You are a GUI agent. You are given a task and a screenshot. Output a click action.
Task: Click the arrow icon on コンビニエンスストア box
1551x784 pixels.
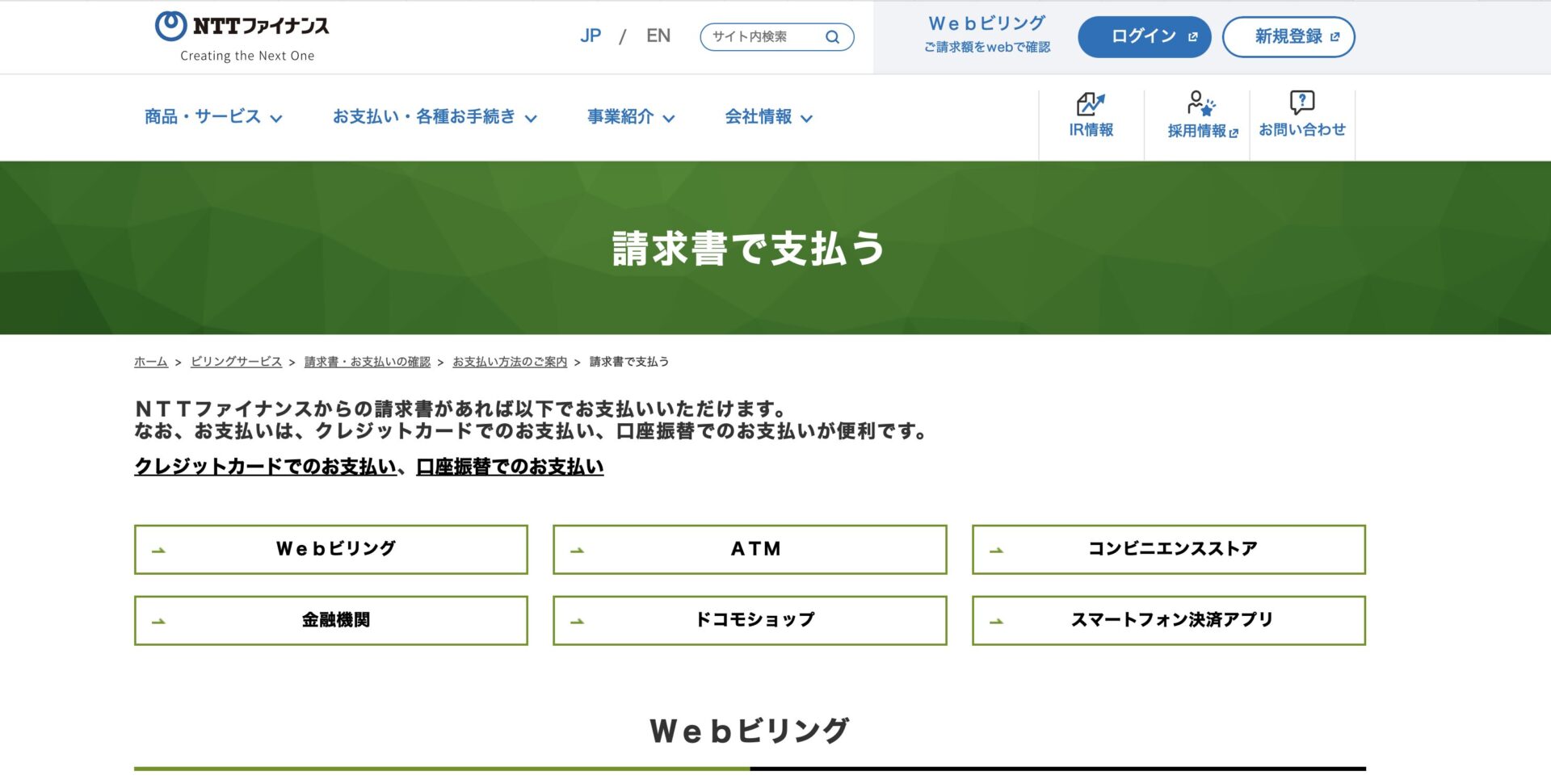[x=996, y=551]
